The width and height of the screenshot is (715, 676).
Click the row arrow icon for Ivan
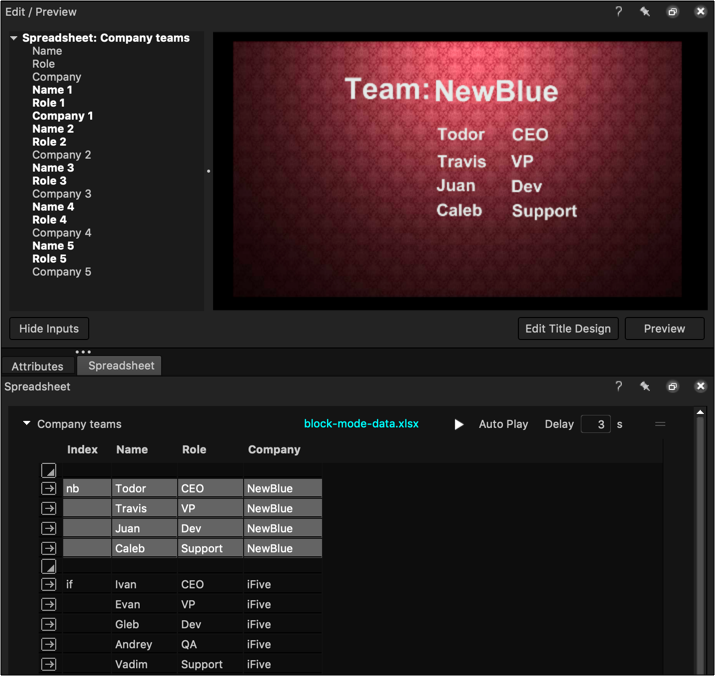point(48,584)
